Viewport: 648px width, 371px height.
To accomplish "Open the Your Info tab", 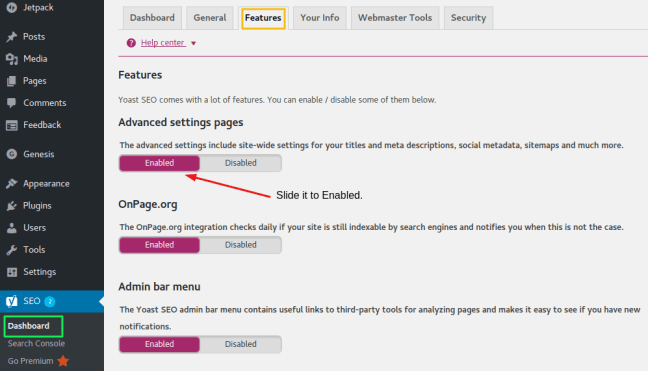I will [319, 18].
